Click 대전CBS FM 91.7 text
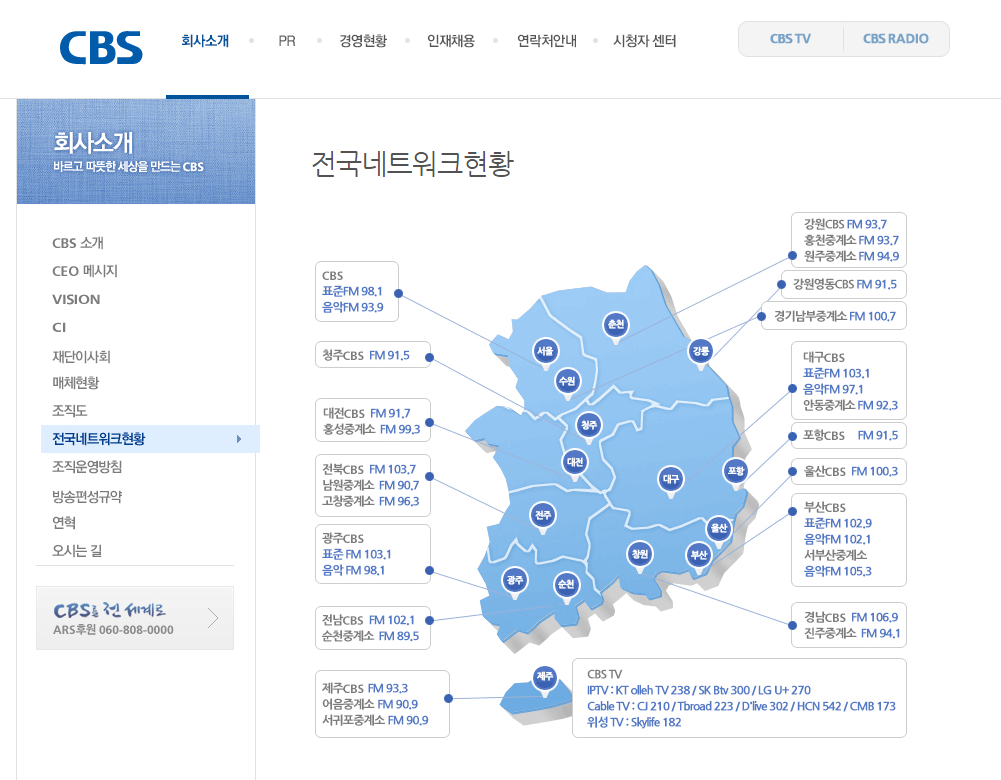This screenshot has height=780, width=1001. (366, 414)
